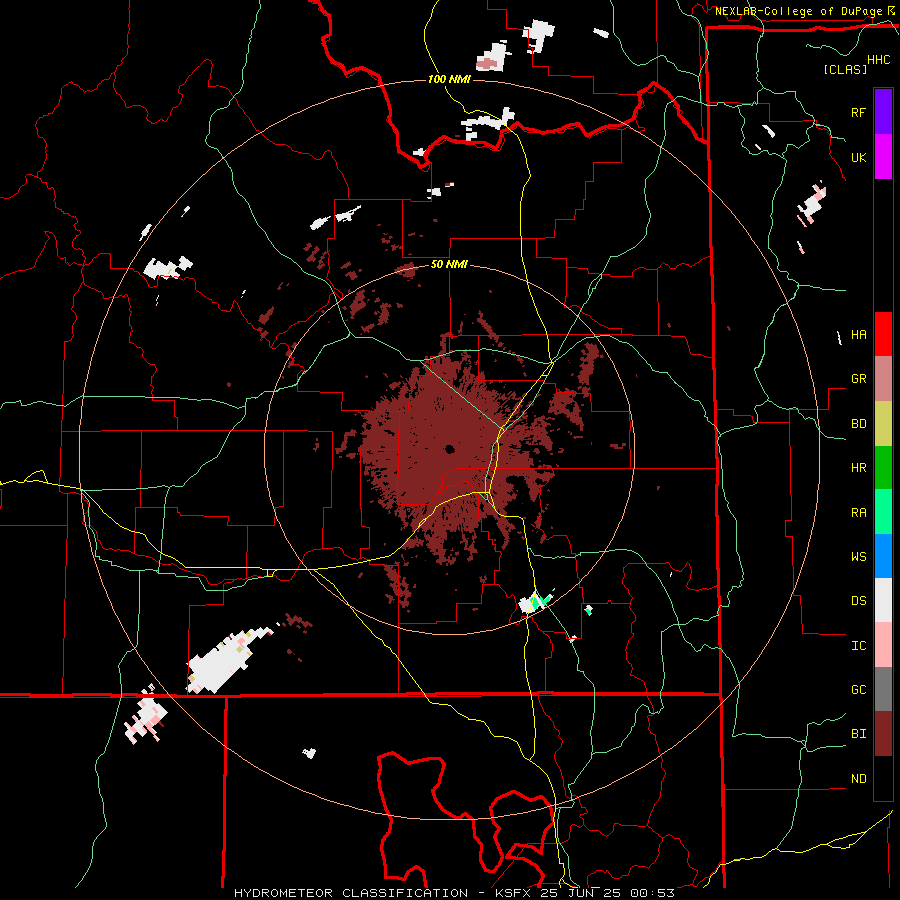Viewport: 900px width, 900px height.
Task: Click the 100 NMI range ring label
Action: [x=449, y=79]
